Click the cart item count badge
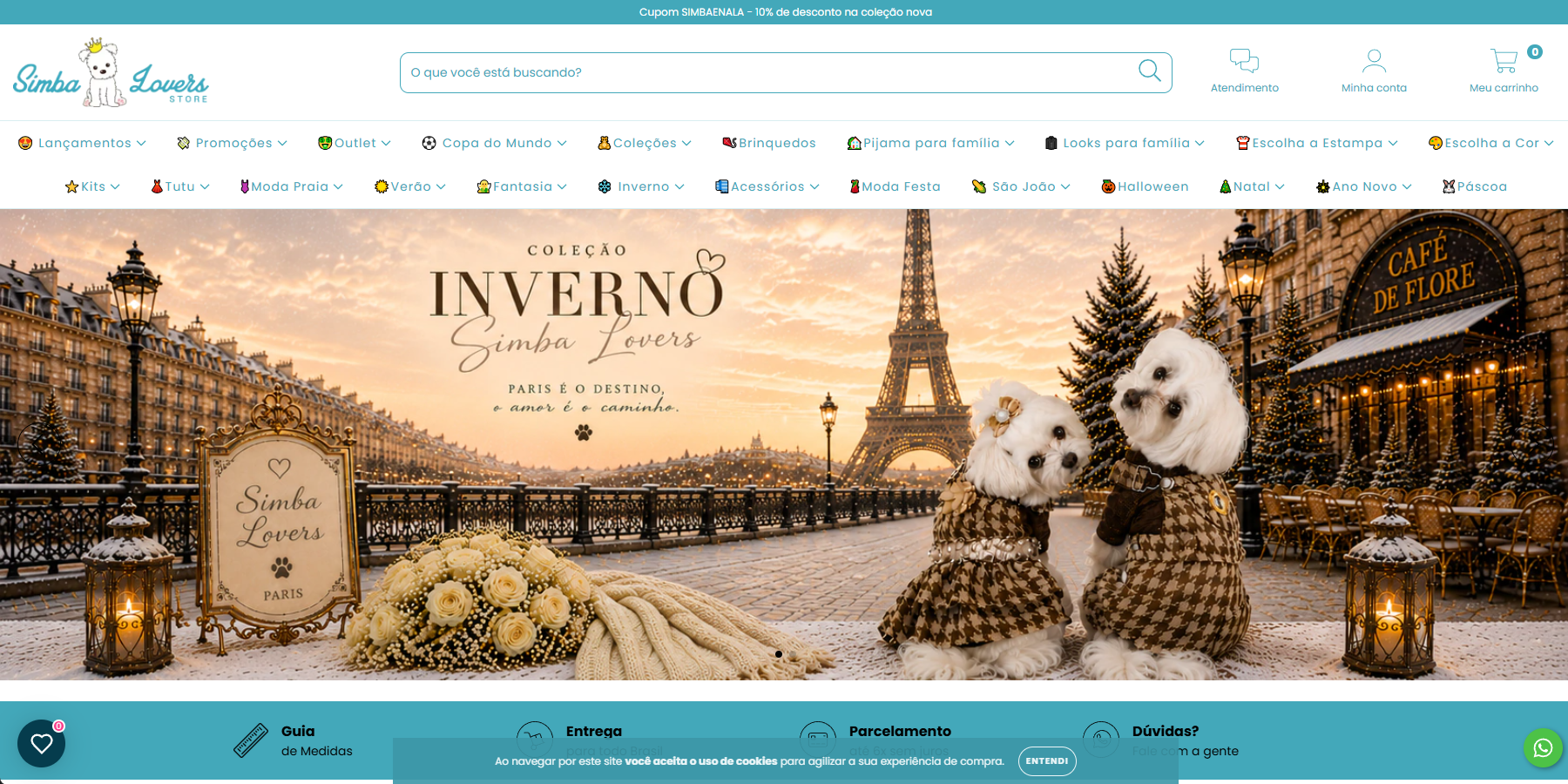Viewport: 1568px width, 784px height. coord(1535,51)
